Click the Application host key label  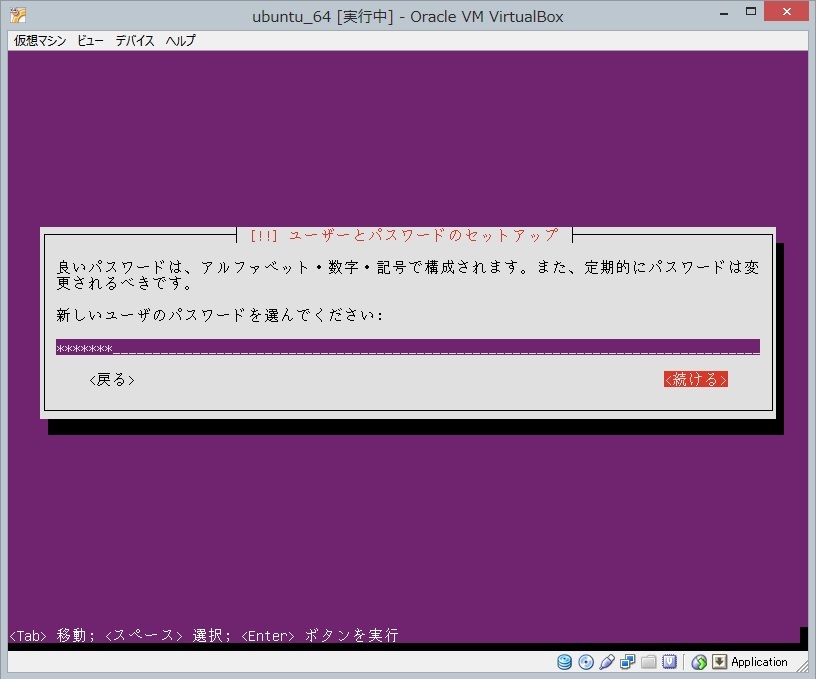pyautogui.click(x=759, y=662)
